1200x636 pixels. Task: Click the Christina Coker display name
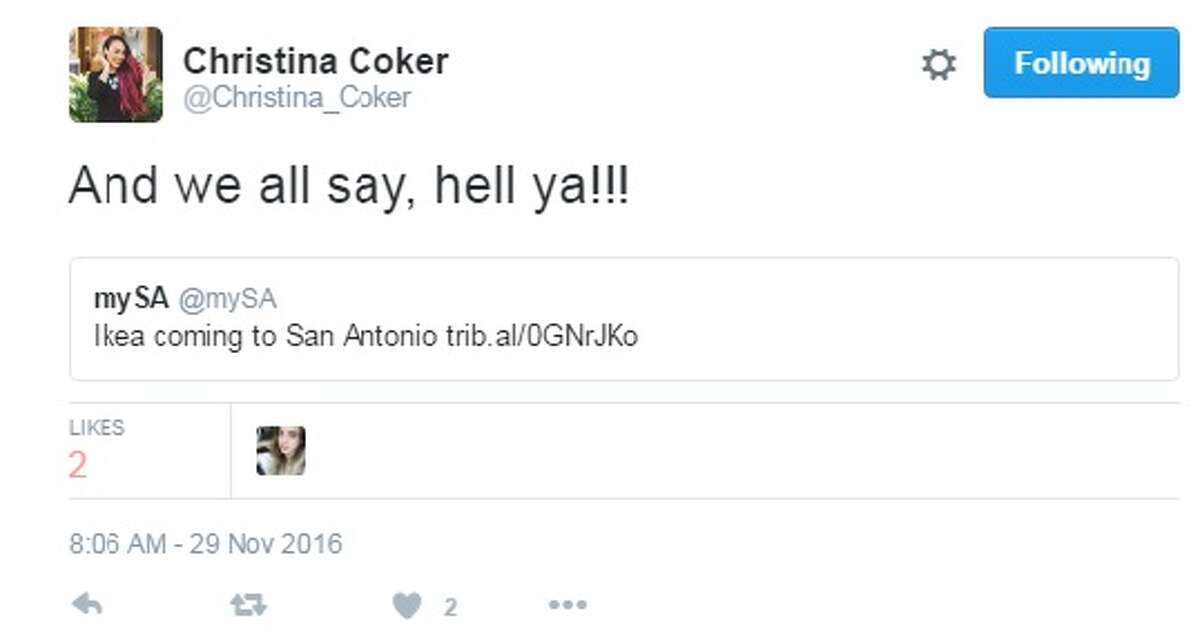(315, 61)
